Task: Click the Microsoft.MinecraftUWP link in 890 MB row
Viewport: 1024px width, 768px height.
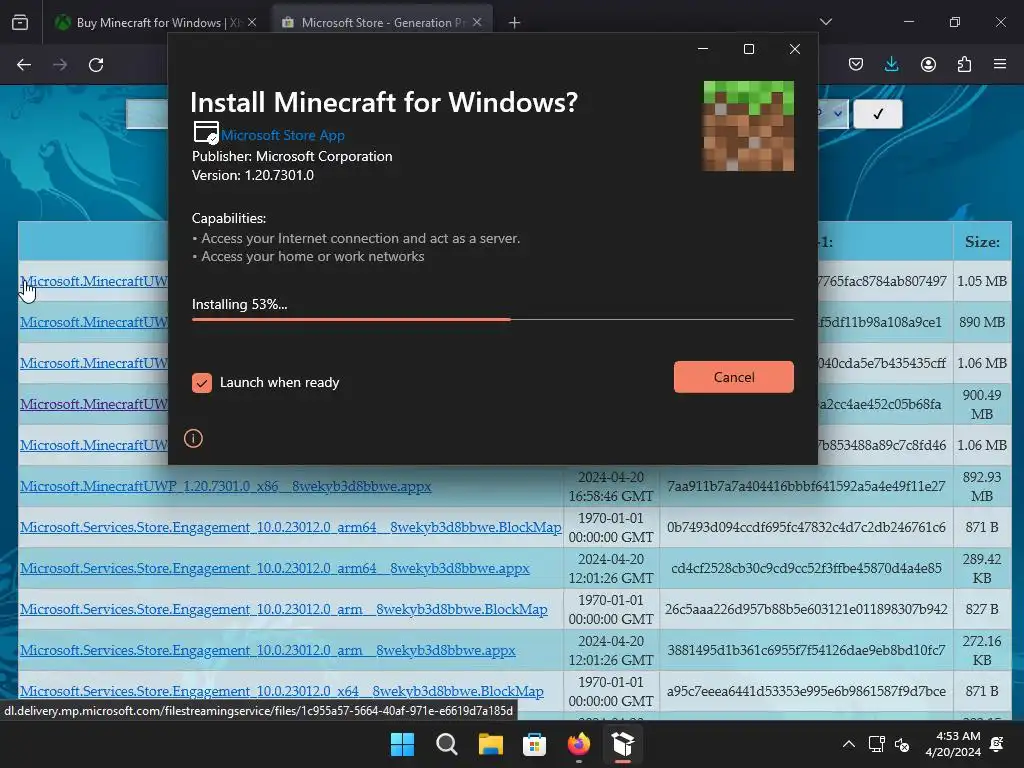Action: point(94,323)
